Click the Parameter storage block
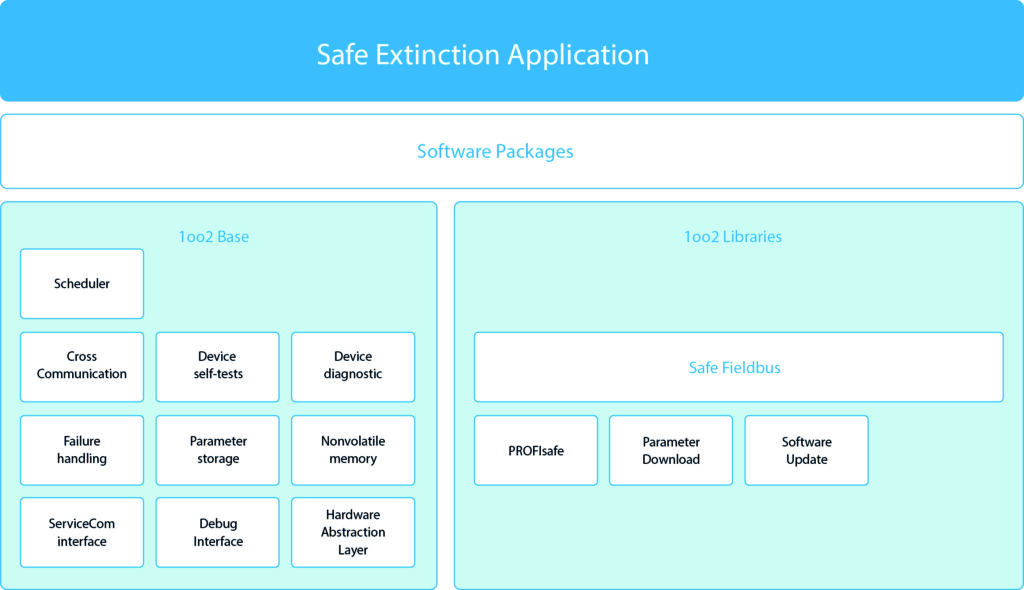Image resolution: width=1024 pixels, height=590 pixels. (218, 450)
